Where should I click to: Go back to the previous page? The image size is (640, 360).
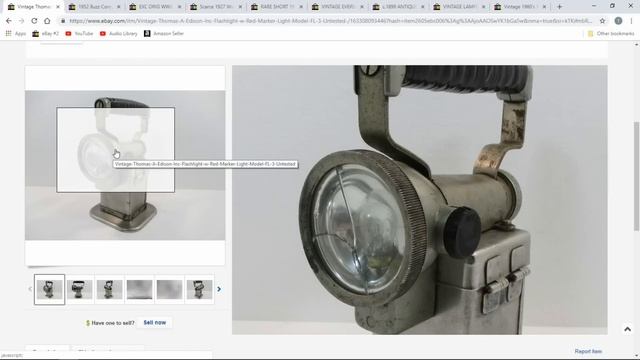click(9, 21)
